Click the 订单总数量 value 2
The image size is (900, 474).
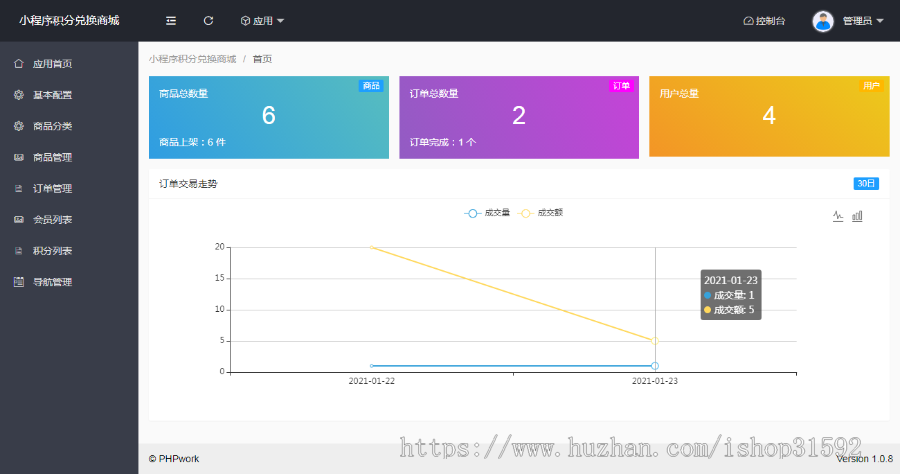(519, 115)
